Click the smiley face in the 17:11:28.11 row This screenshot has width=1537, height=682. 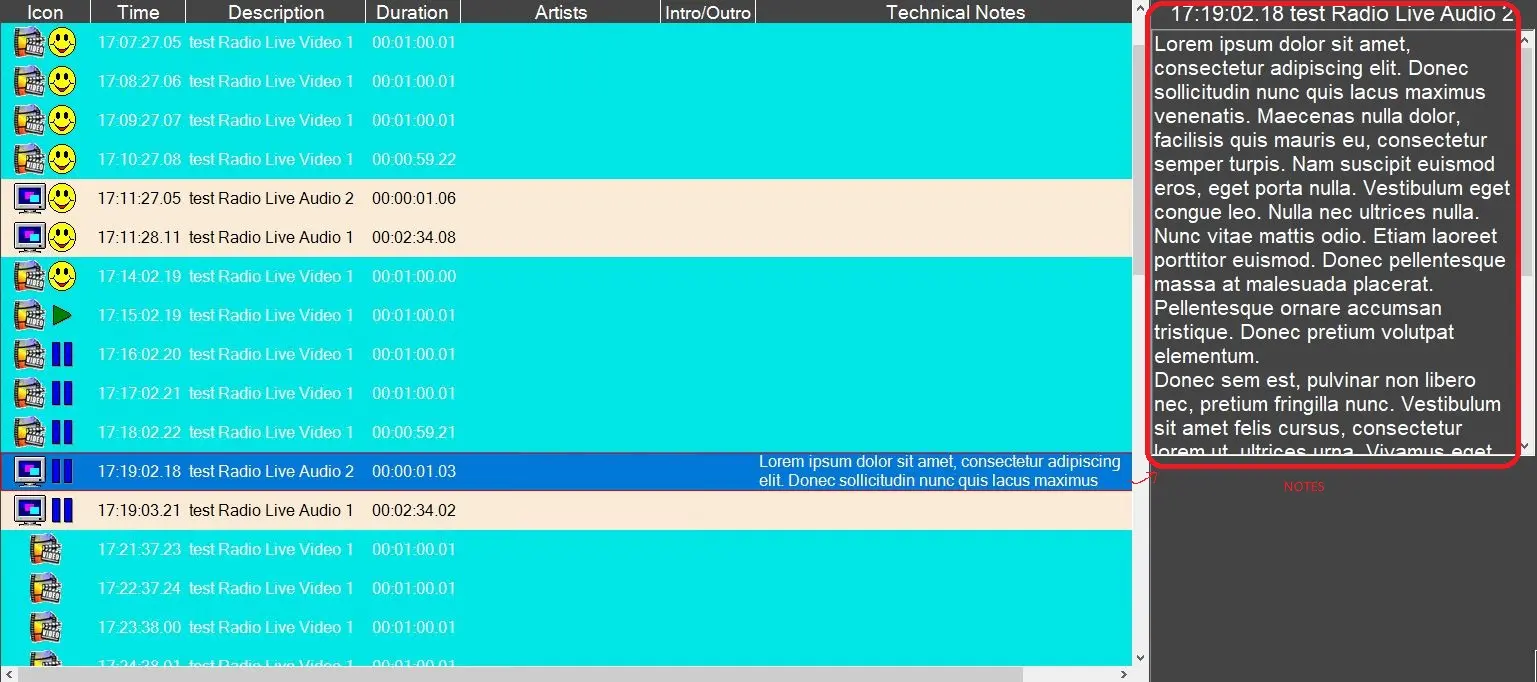[62, 238]
